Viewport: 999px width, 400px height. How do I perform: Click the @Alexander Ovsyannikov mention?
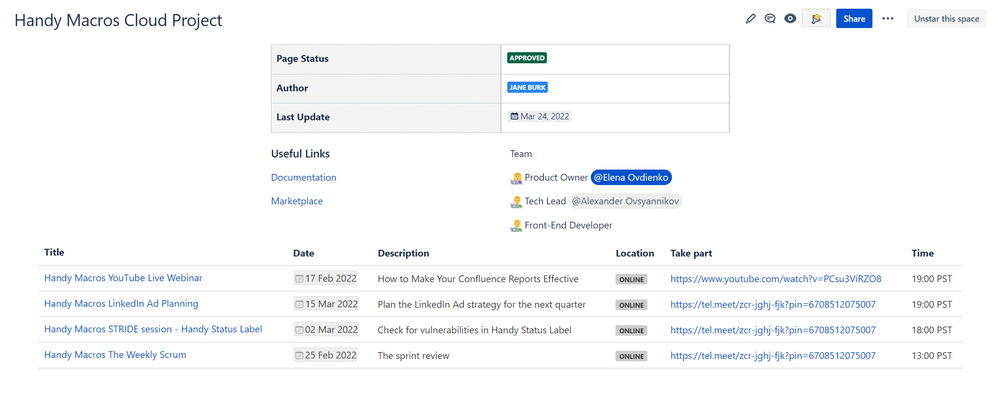625,201
